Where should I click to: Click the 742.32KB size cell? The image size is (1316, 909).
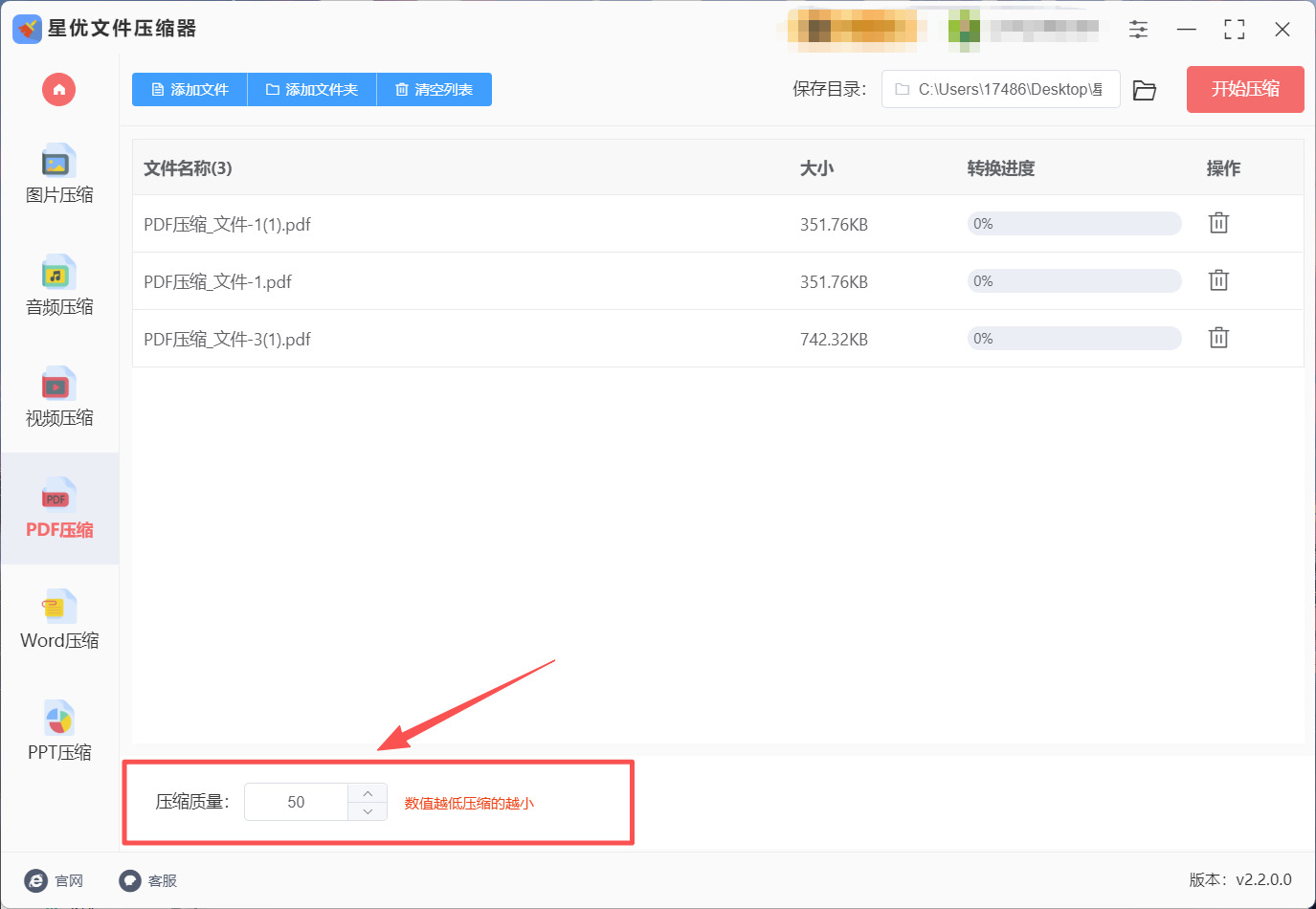click(834, 340)
